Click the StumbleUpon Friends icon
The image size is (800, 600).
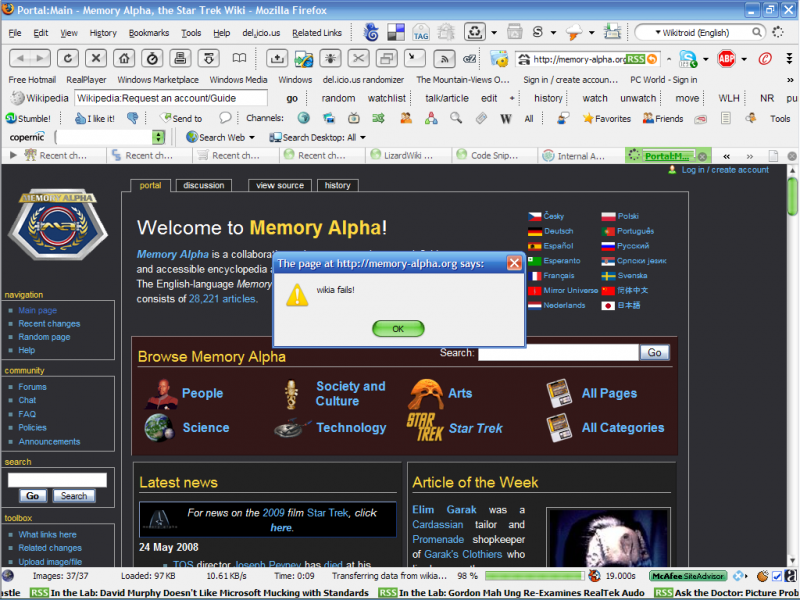663,118
